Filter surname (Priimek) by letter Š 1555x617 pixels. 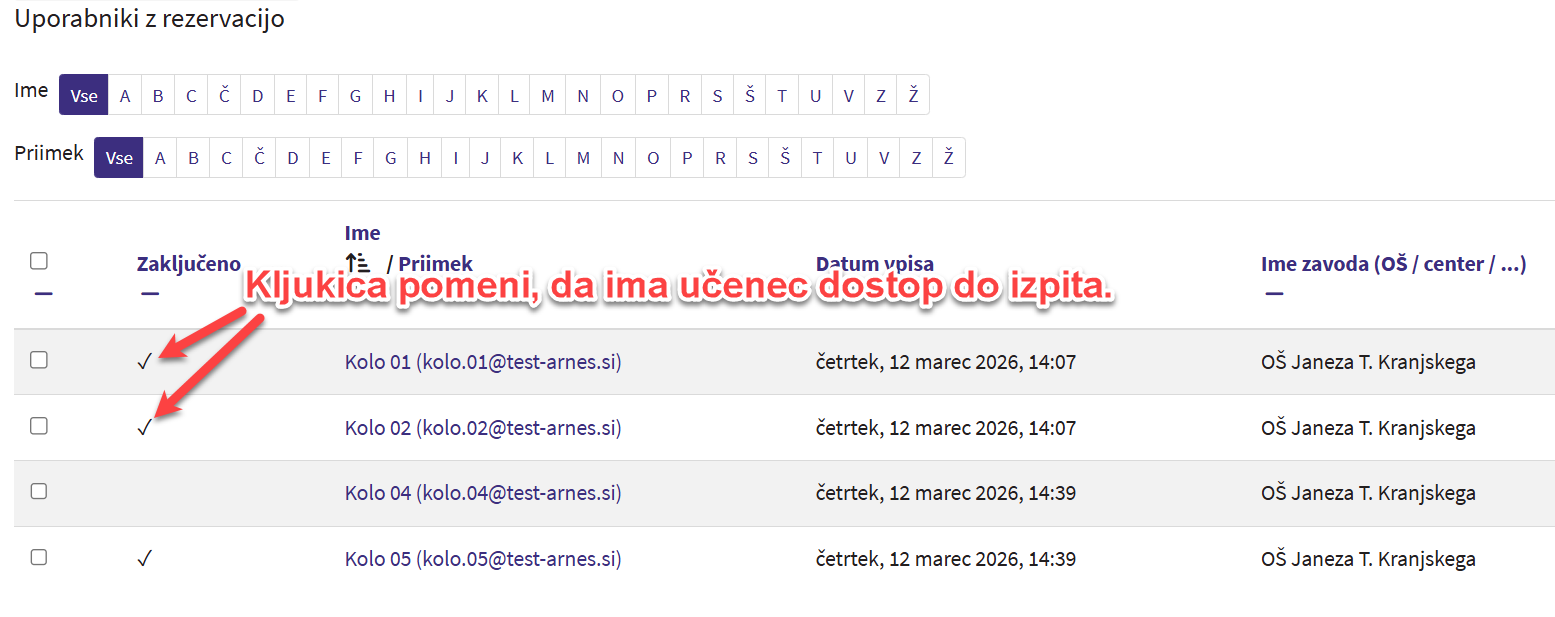(x=785, y=158)
